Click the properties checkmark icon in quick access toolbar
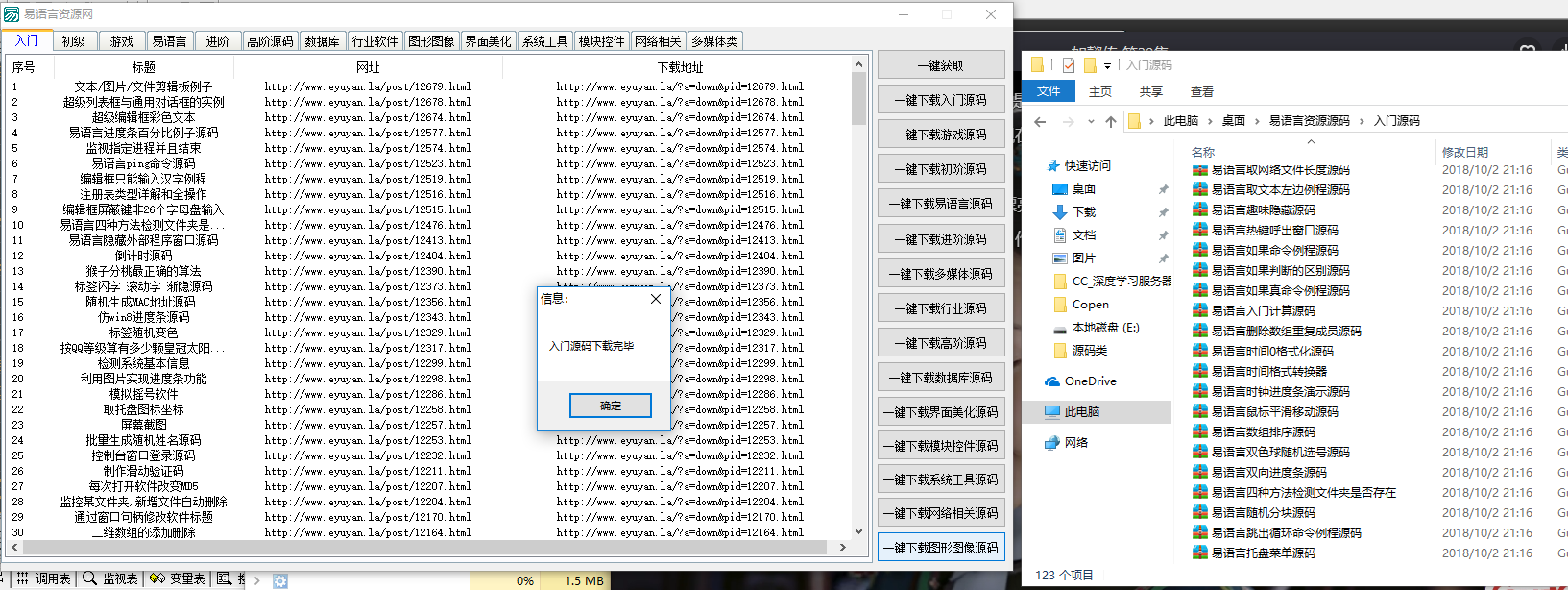 pos(1068,65)
